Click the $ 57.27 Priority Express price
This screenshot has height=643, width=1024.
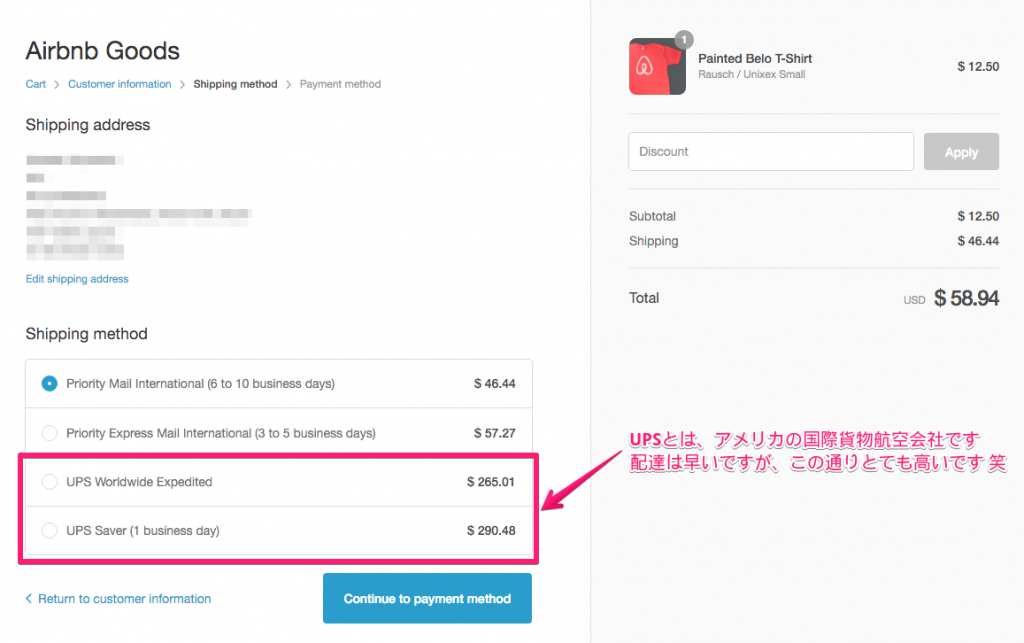[x=494, y=433]
